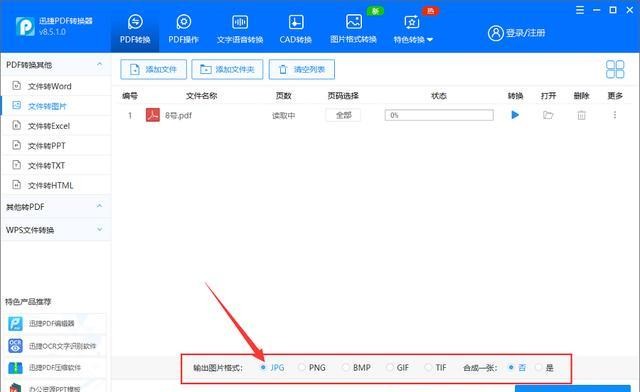Viewport: 640px width, 392px height.
Task: Click the 0% conversion progress bar
Action: pos(439,115)
